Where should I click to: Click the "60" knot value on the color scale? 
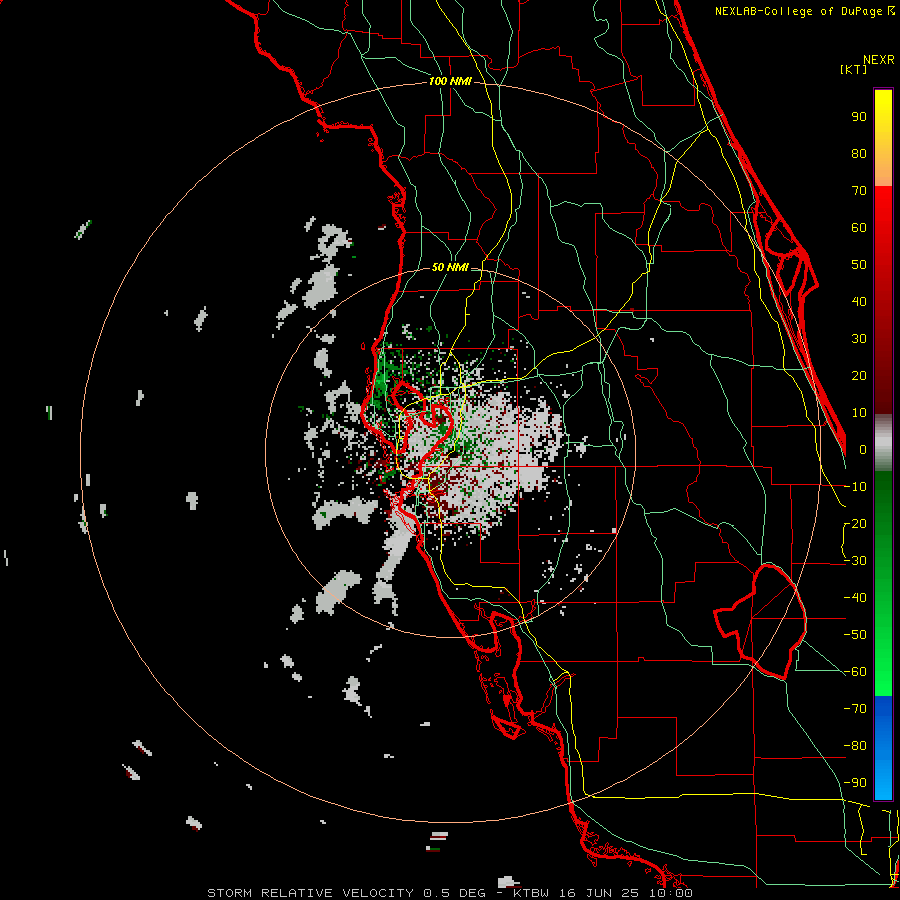(859, 228)
